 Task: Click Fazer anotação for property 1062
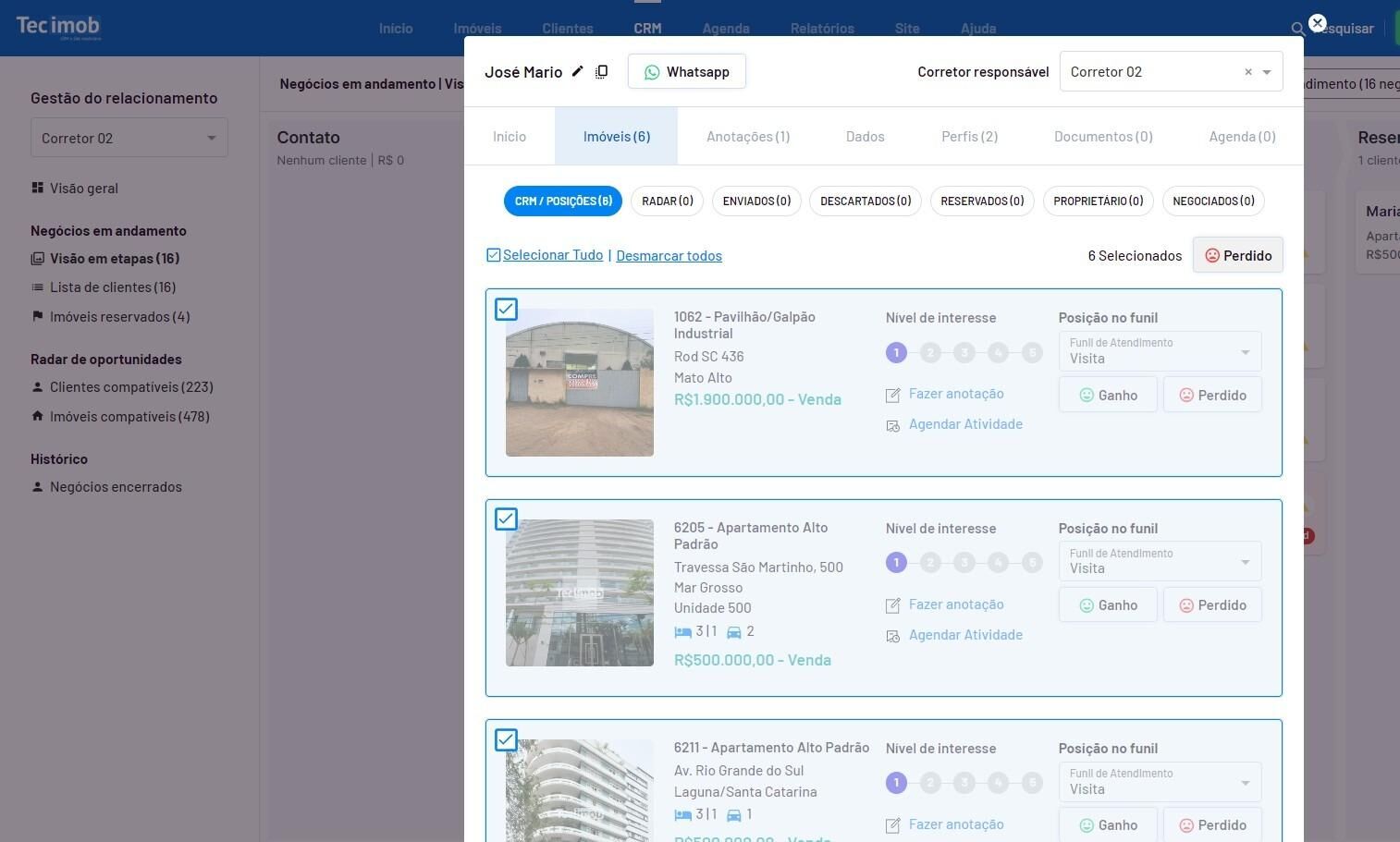pyautogui.click(x=955, y=394)
